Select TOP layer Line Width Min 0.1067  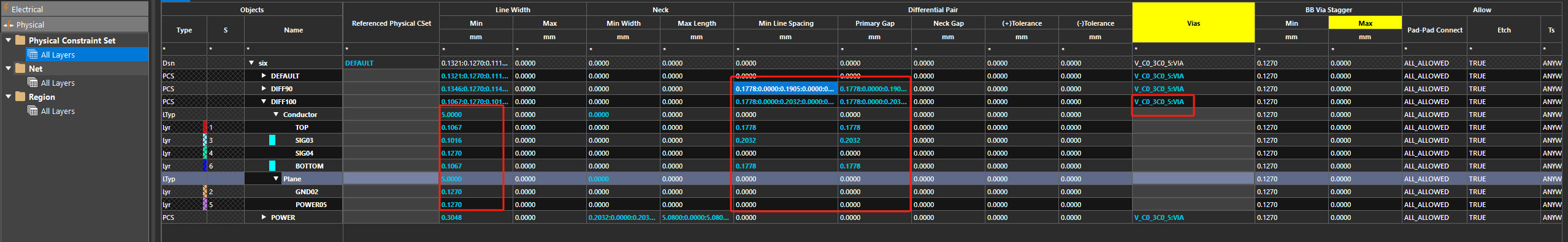click(x=476, y=127)
